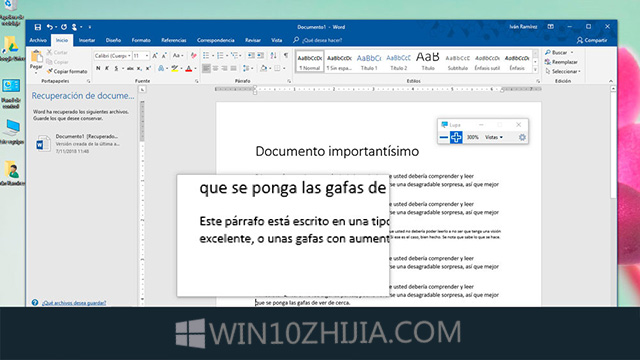The height and width of the screenshot is (360, 640).
Task: Toggle bold (N) formatting
Action: point(98,68)
